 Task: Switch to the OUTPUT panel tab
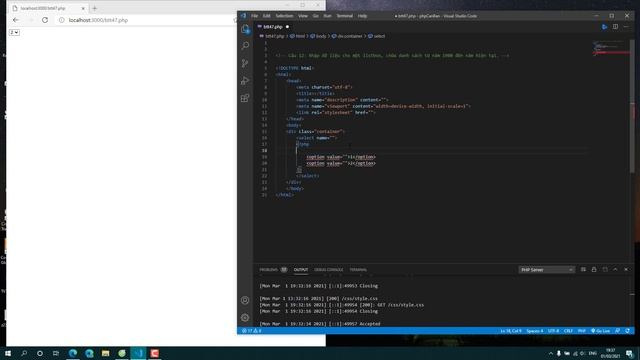click(301, 270)
